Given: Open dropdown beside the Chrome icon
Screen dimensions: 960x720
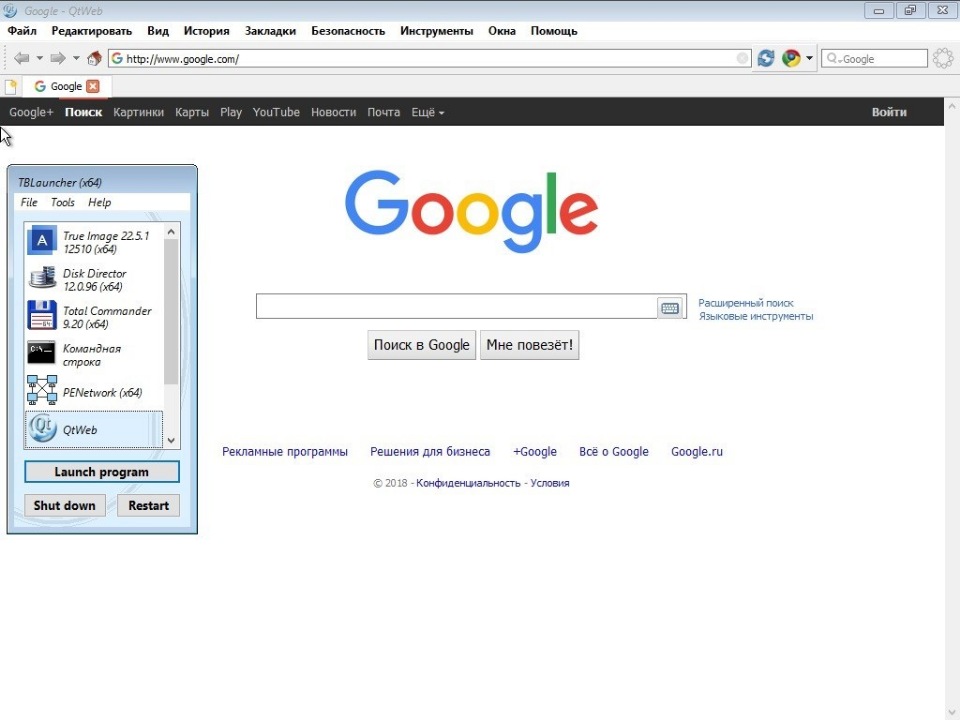Looking at the screenshot, I should (809, 58).
